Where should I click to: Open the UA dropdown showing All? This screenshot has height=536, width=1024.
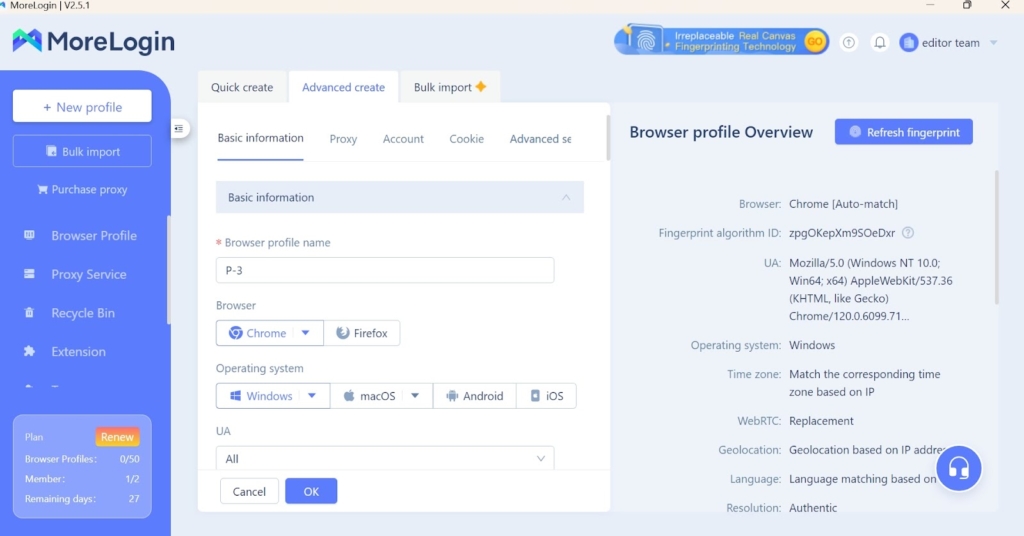(385, 459)
